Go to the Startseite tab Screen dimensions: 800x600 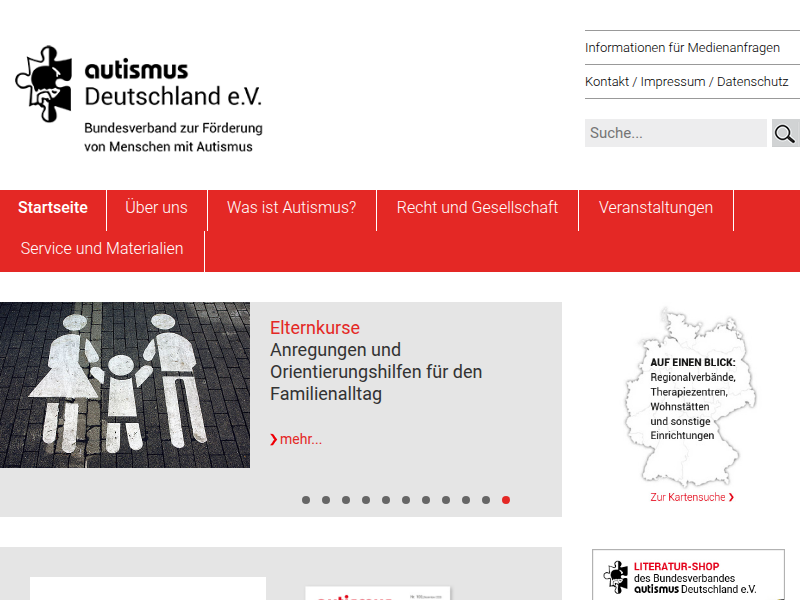pyautogui.click(x=53, y=208)
